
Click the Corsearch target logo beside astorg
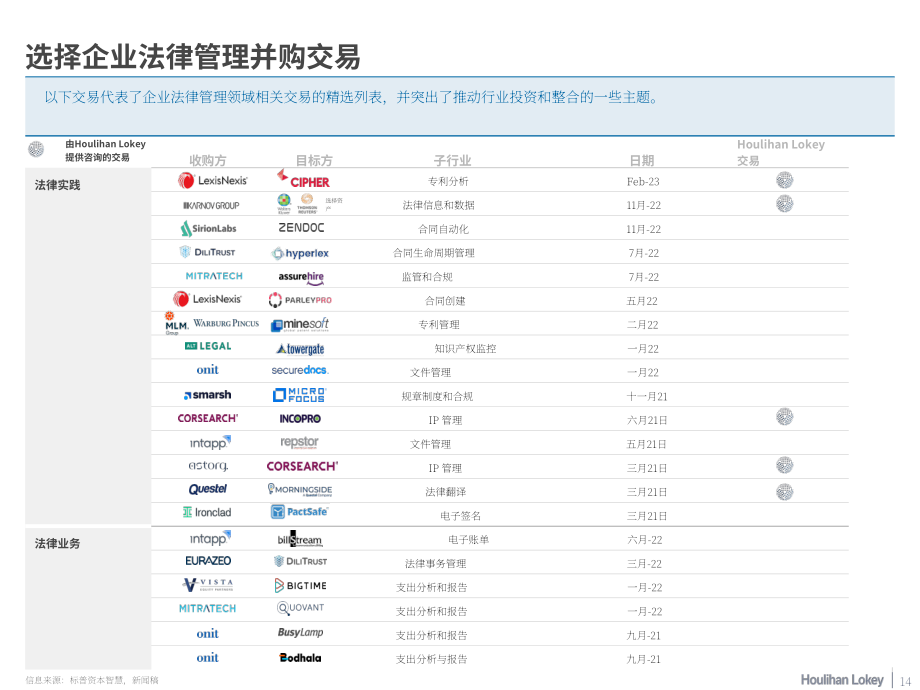pos(302,466)
